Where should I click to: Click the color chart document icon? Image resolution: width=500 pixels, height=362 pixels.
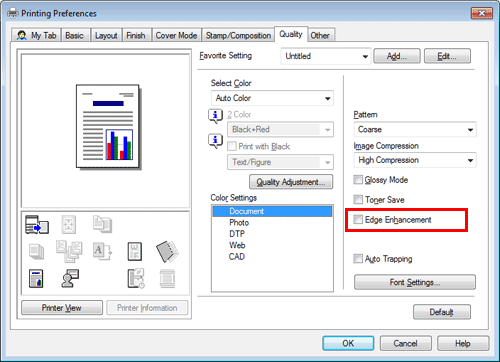[x=36, y=278]
